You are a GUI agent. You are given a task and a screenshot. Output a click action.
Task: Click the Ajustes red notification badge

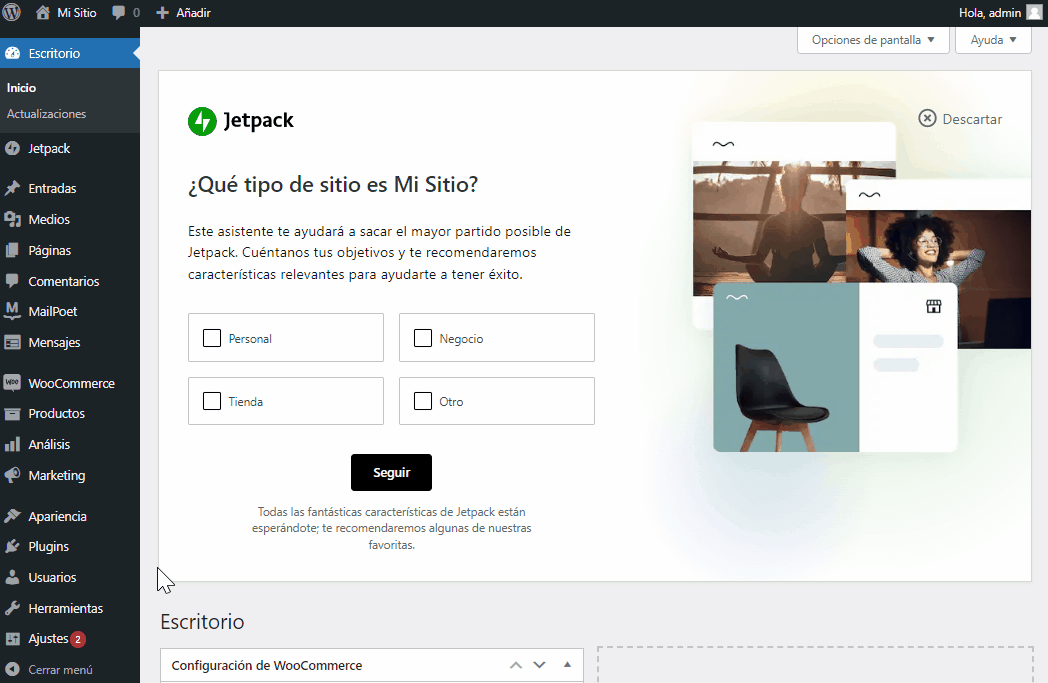pyautogui.click(x=78, y=639)
